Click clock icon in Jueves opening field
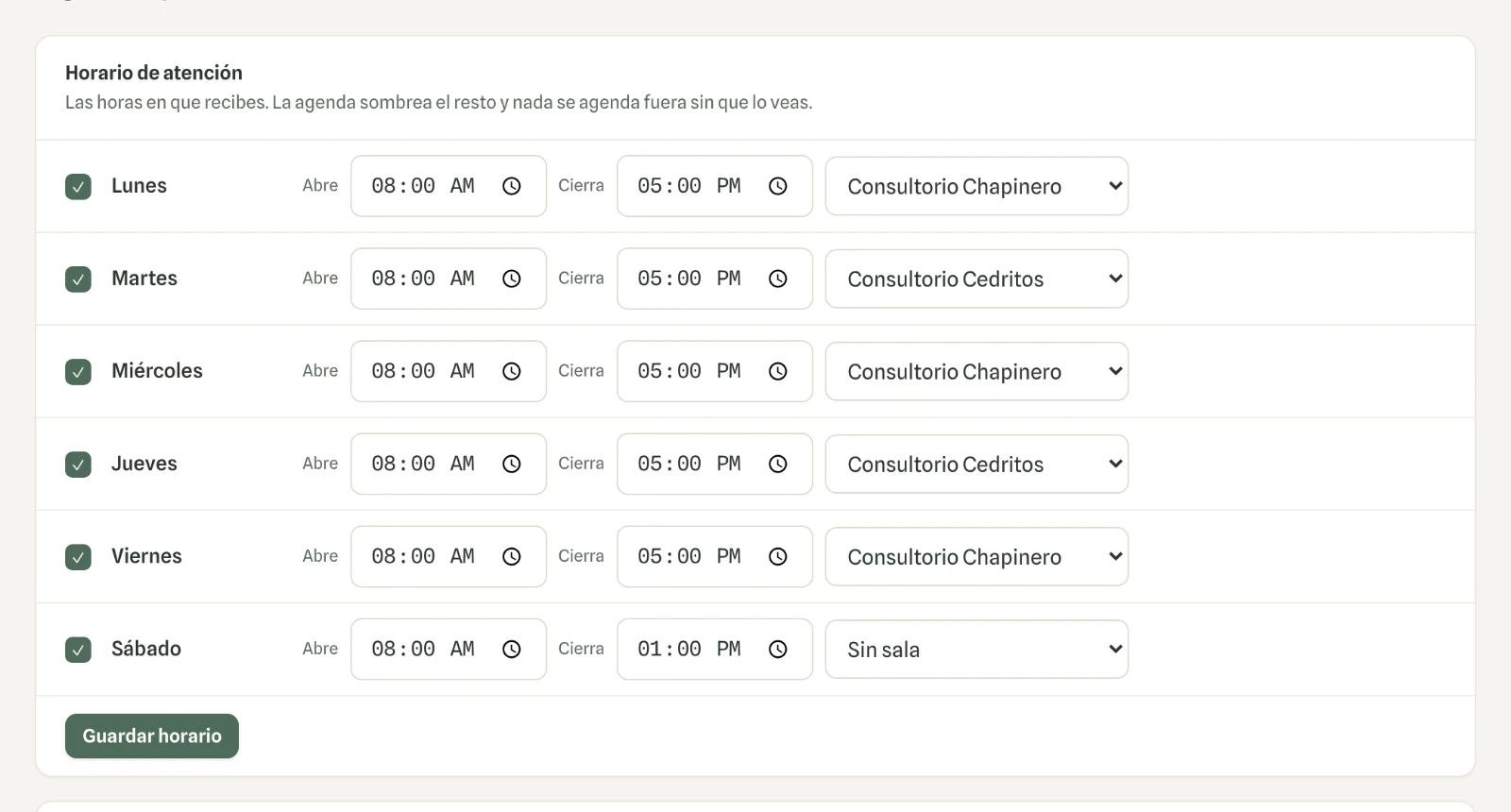The width and height of the screenshot is (1511, 812). [x=511, y=464]
